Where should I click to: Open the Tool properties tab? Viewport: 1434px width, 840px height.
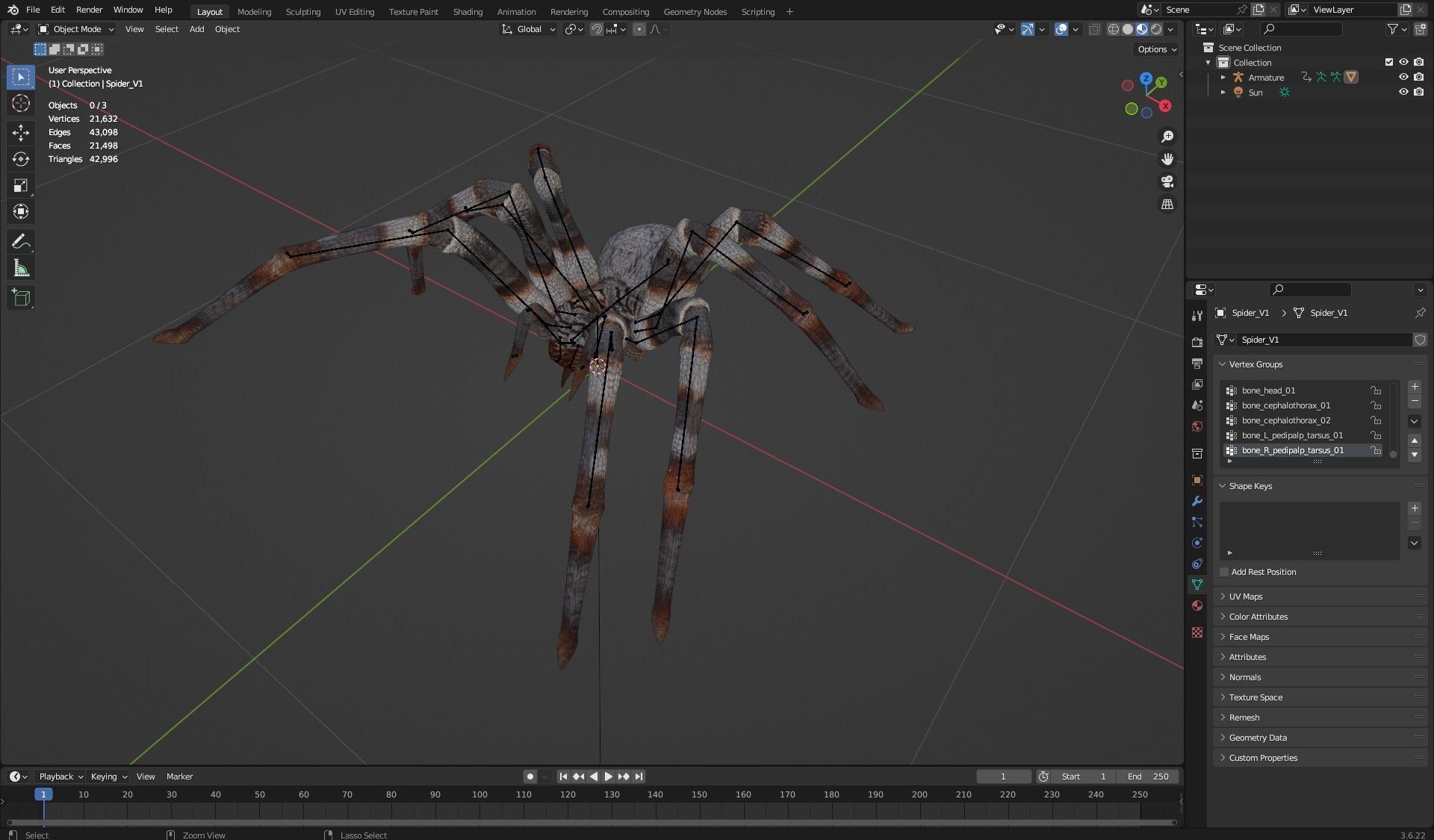1197,316
